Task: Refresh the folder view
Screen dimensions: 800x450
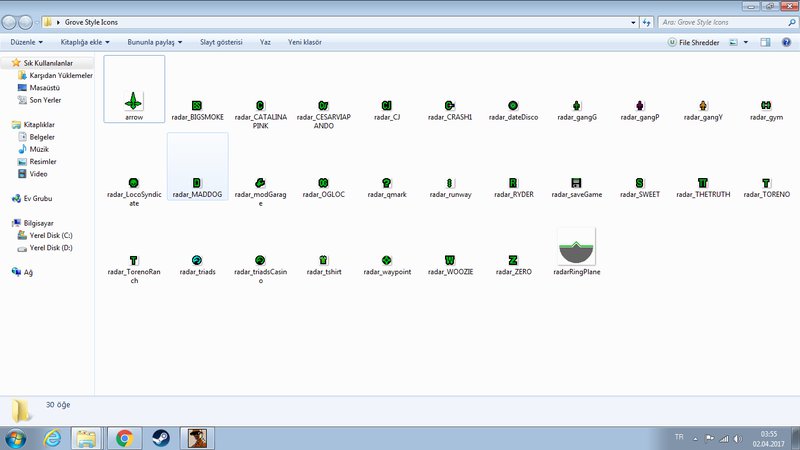Action: tap(646, 22)
